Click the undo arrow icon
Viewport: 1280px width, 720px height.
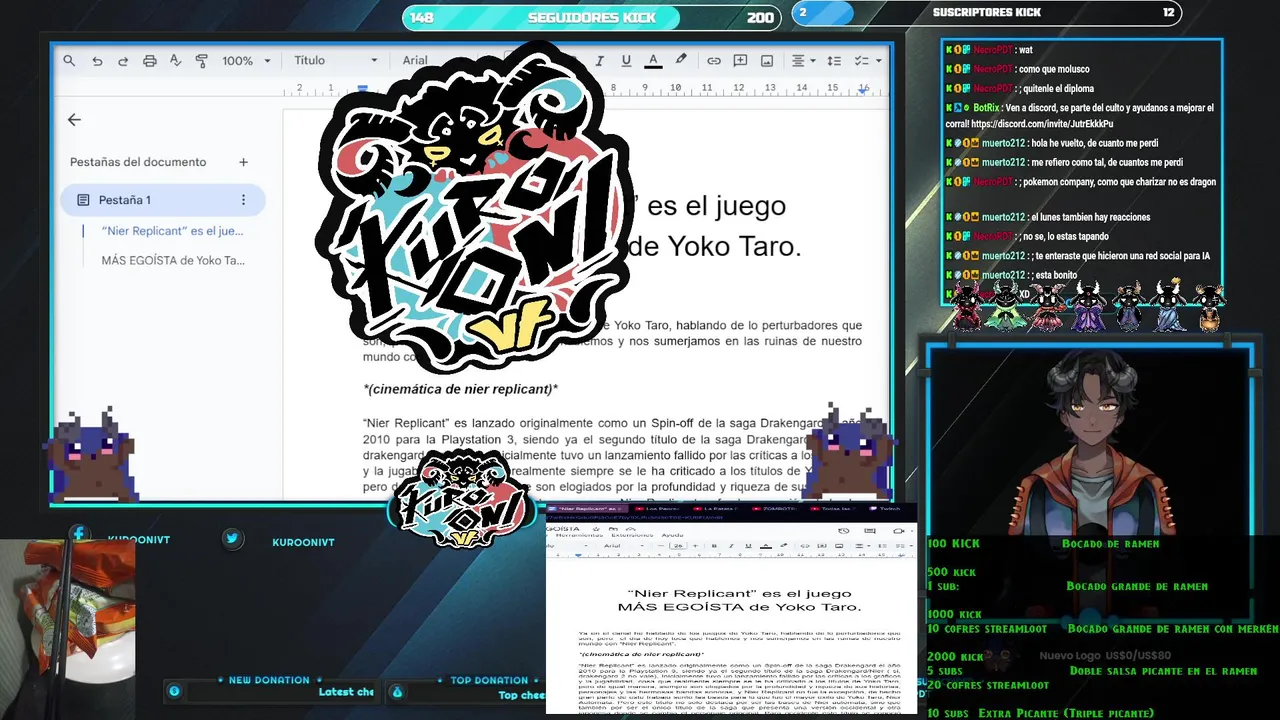click(x=97, y=61)
